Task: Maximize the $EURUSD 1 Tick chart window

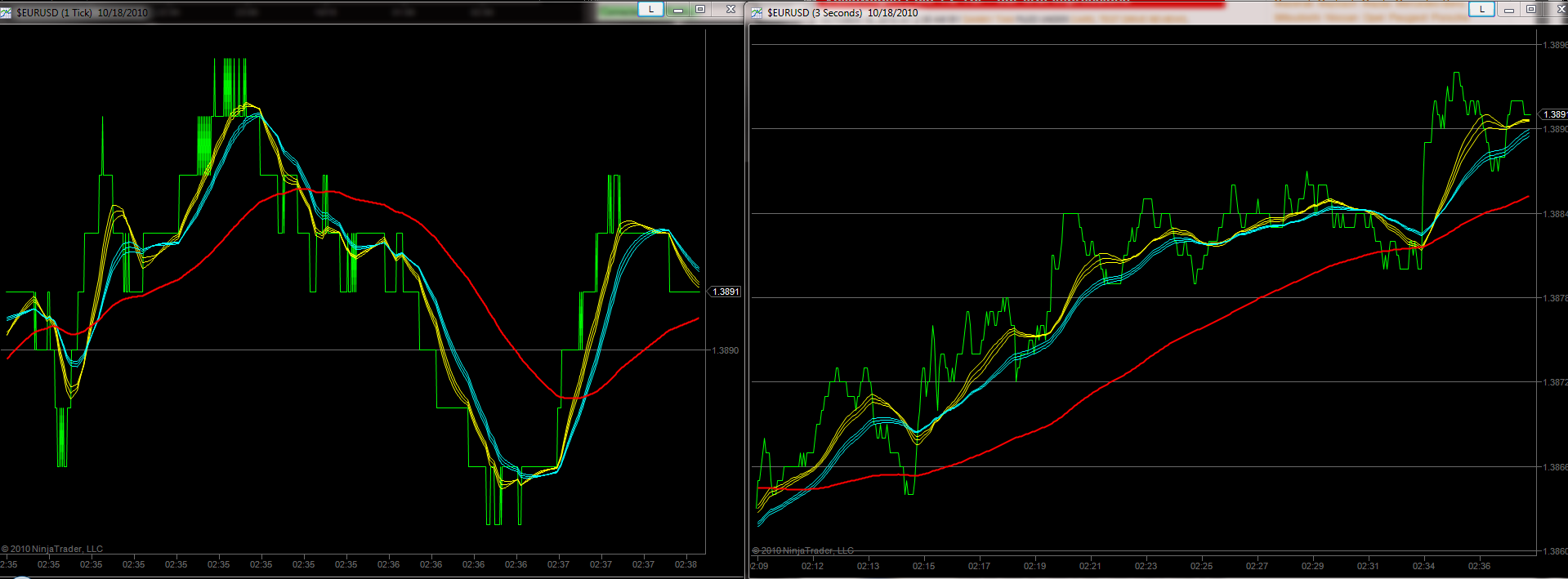Action: 700,9
